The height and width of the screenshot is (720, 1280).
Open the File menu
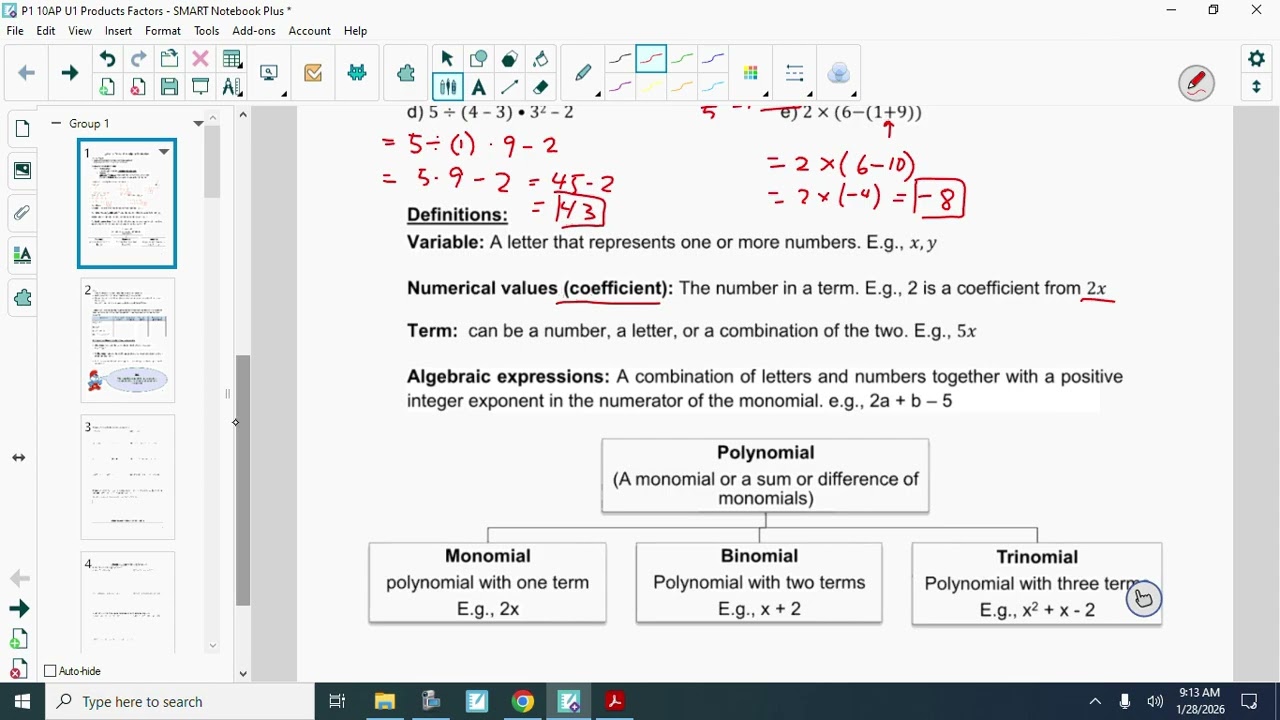[x=15, y=31]
